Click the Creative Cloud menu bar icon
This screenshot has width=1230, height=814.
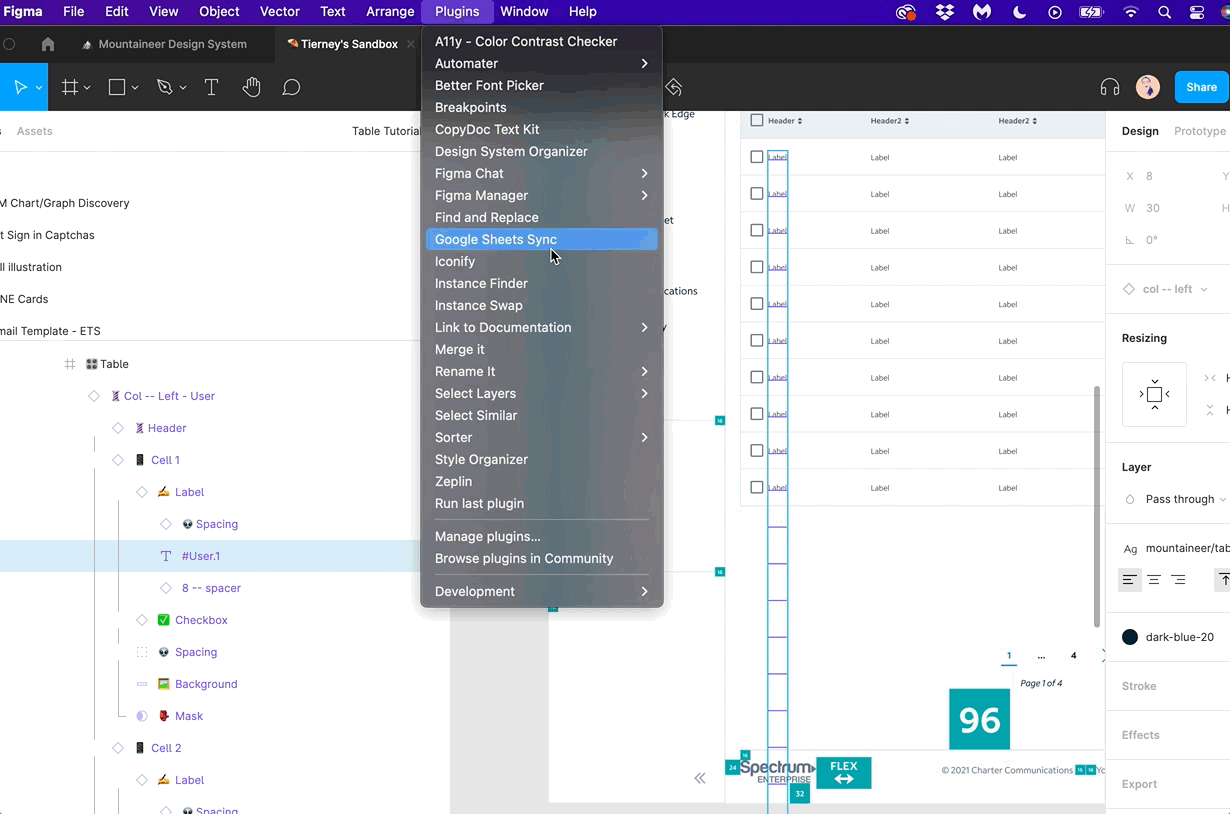pos(905,12)
